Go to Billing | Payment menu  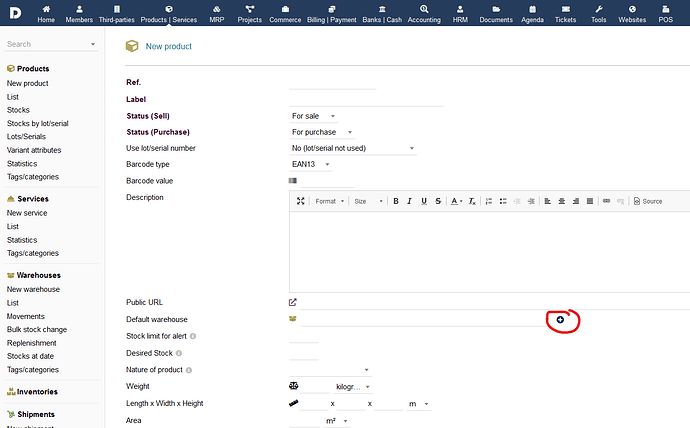(x=332, y=14)
